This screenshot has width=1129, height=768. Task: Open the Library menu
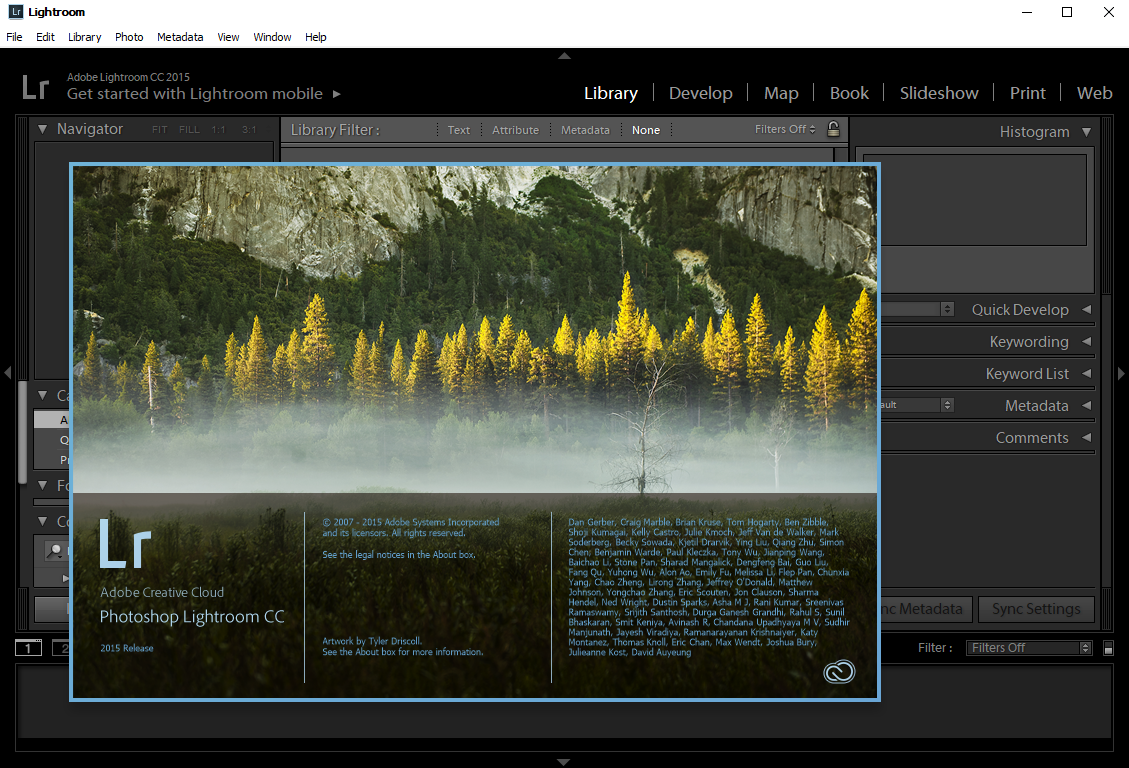[x=84, y=37]
